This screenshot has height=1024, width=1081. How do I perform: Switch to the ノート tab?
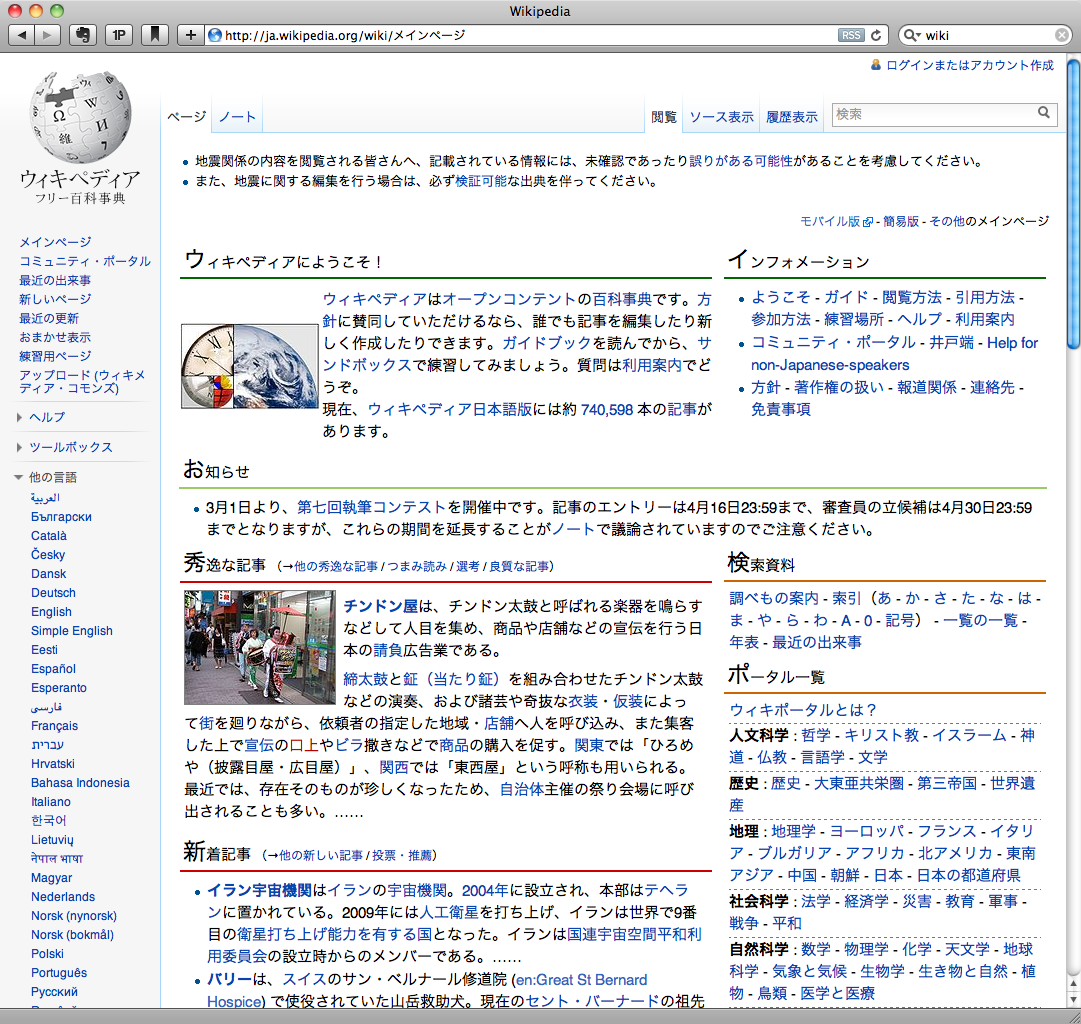(x=237, y=117)
